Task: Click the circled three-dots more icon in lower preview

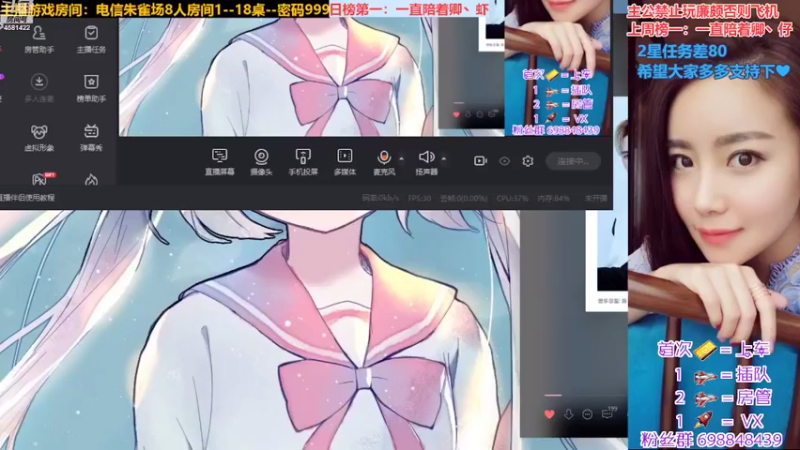Action: click(x=587, y=414)
